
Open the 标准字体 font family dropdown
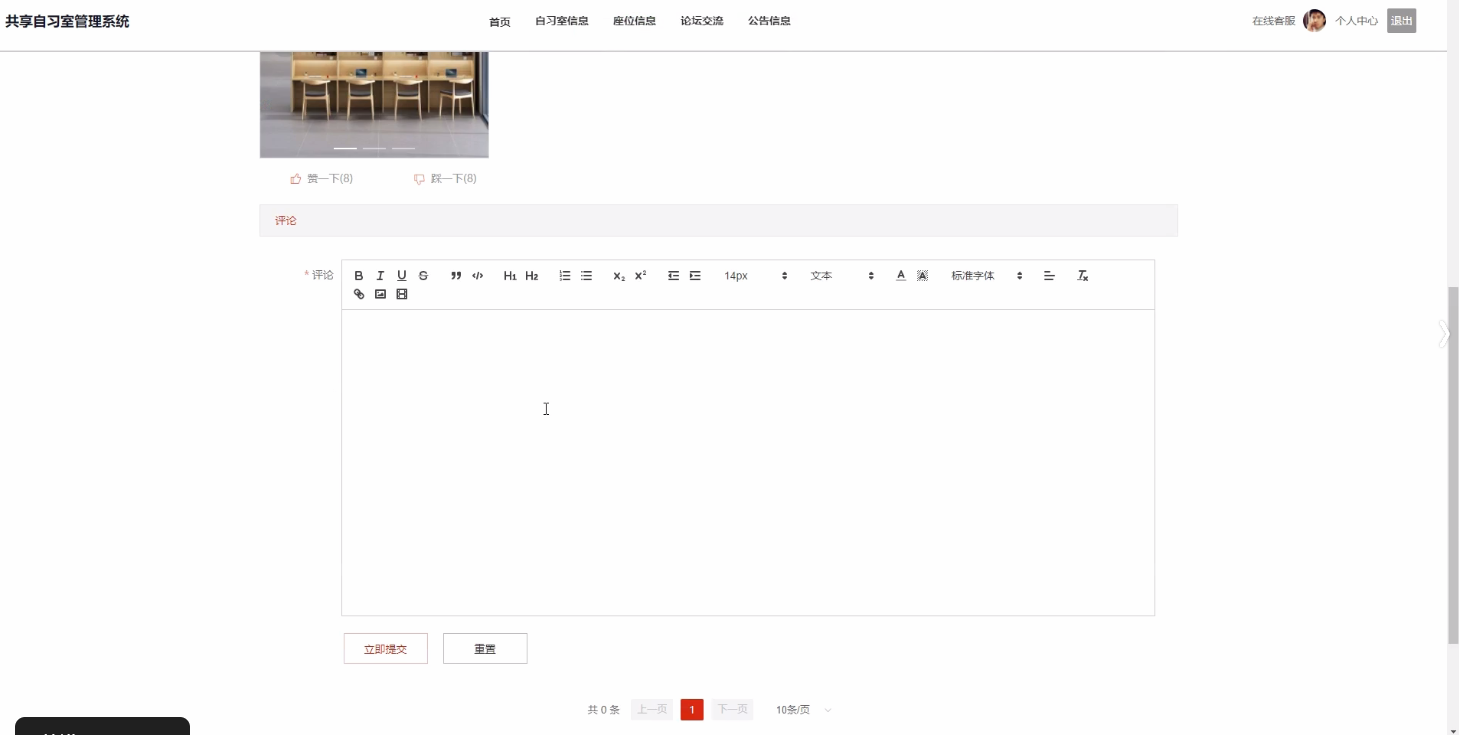tap(987, 276)
